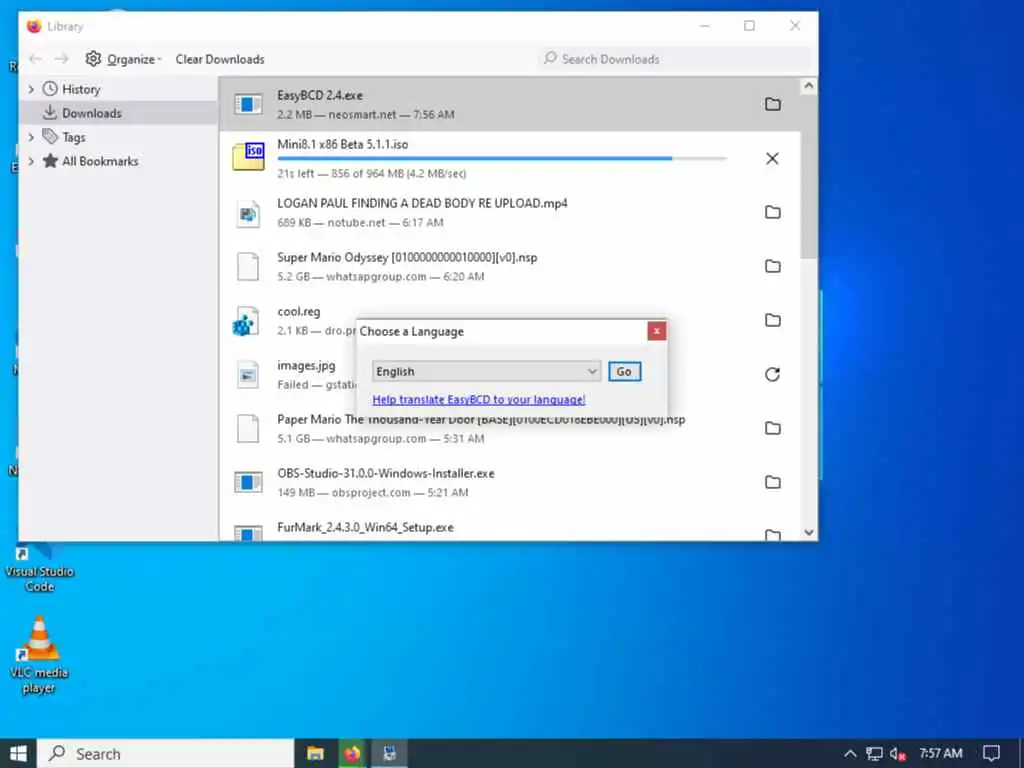Click Go in Choose a Language dialog

[624, 372]
